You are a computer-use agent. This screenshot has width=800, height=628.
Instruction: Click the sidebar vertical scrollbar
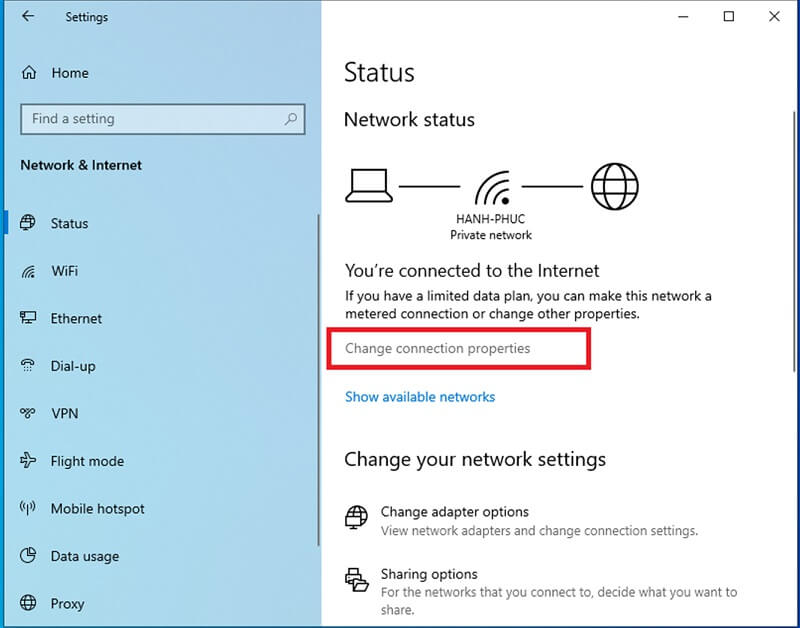pyautogui.click(x=318, y=380)
